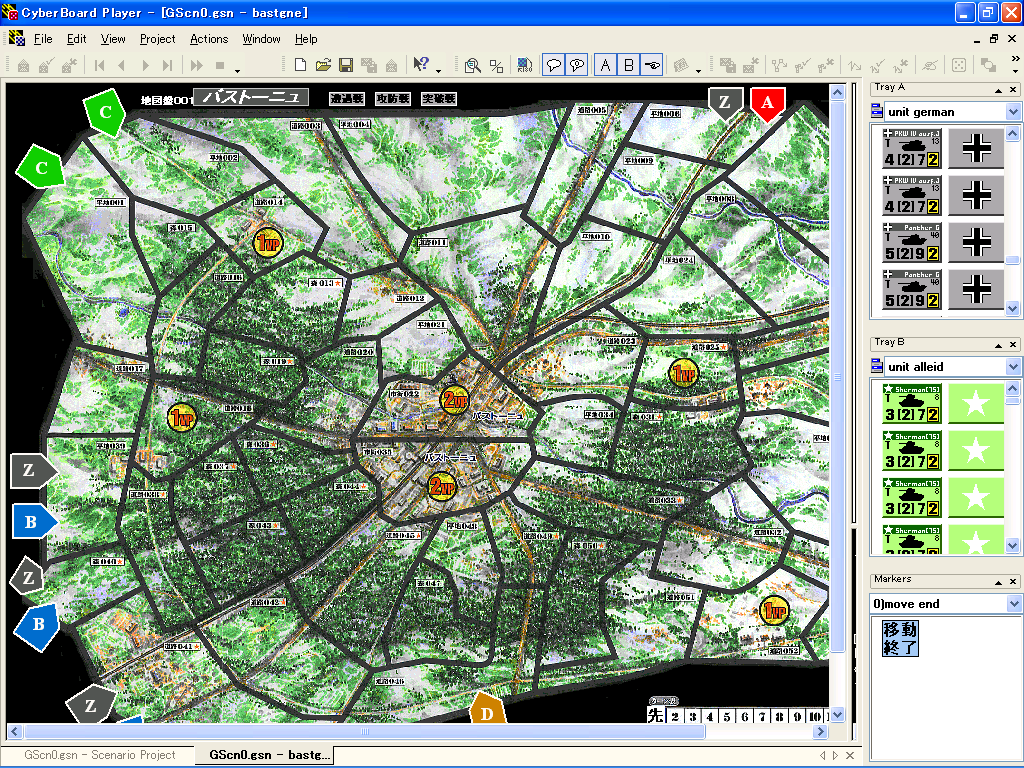Click the Tray A list scroll down arrow
Screen dimensions: 1024x768
click(1012, 308)
